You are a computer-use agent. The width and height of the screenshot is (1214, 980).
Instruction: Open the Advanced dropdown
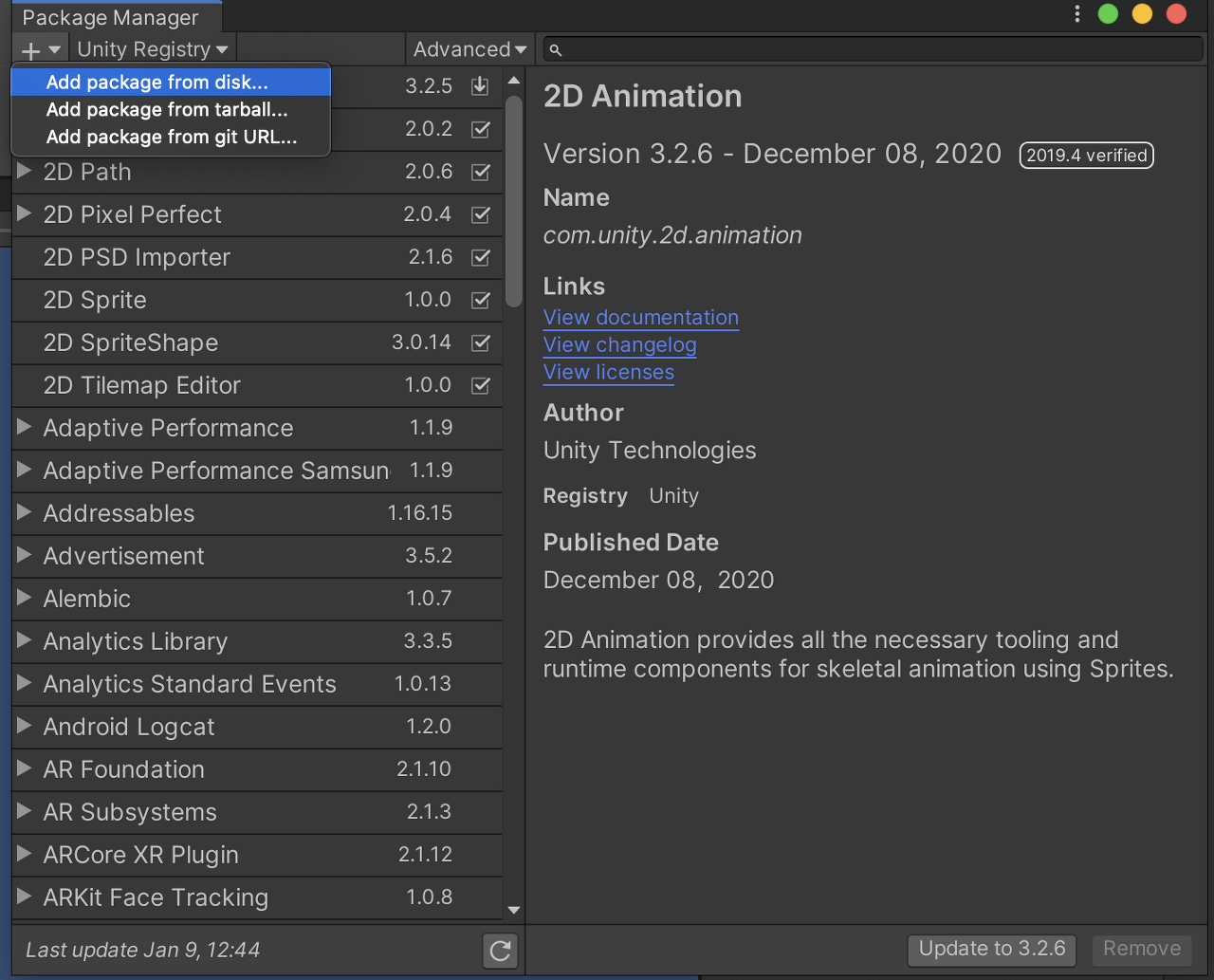[x=470, y=49]
